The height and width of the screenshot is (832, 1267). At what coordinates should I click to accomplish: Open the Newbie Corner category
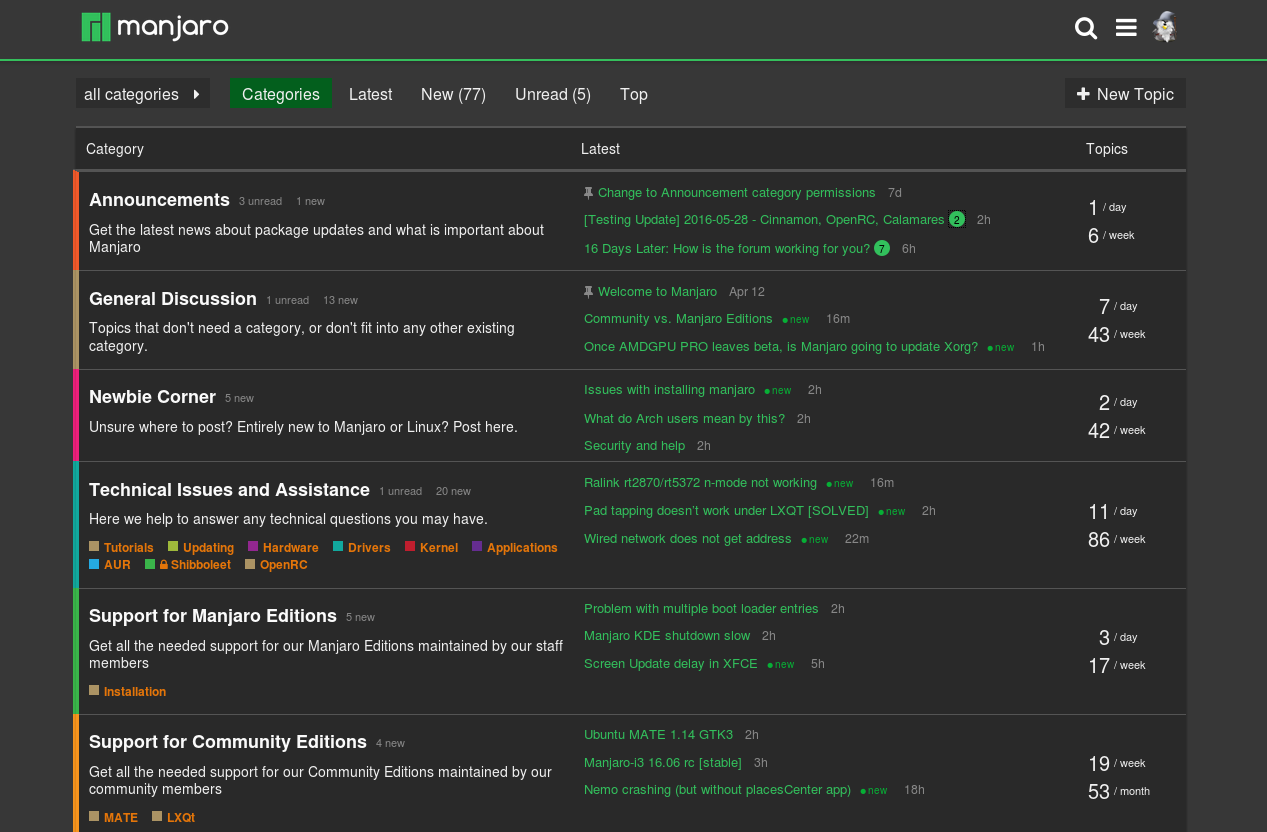point(152,397)
